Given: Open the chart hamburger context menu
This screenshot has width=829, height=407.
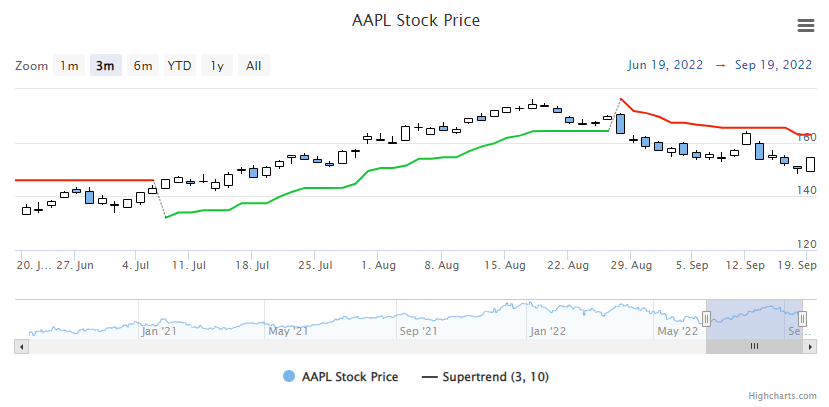Looking at the screenshot, I should tap(805, 25).
